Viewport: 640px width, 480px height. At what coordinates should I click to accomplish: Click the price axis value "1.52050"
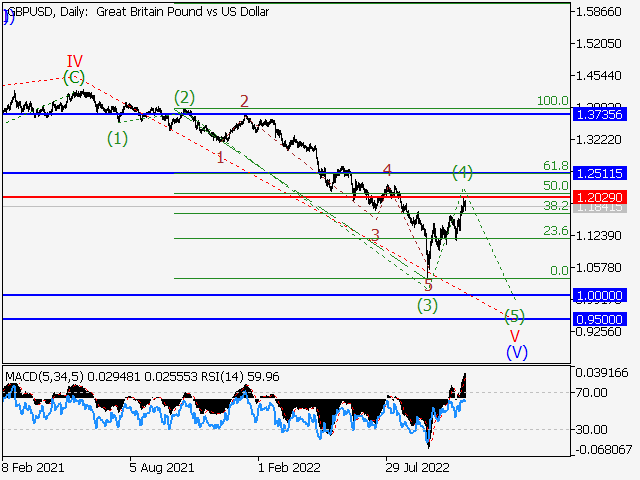coord(598,44)
